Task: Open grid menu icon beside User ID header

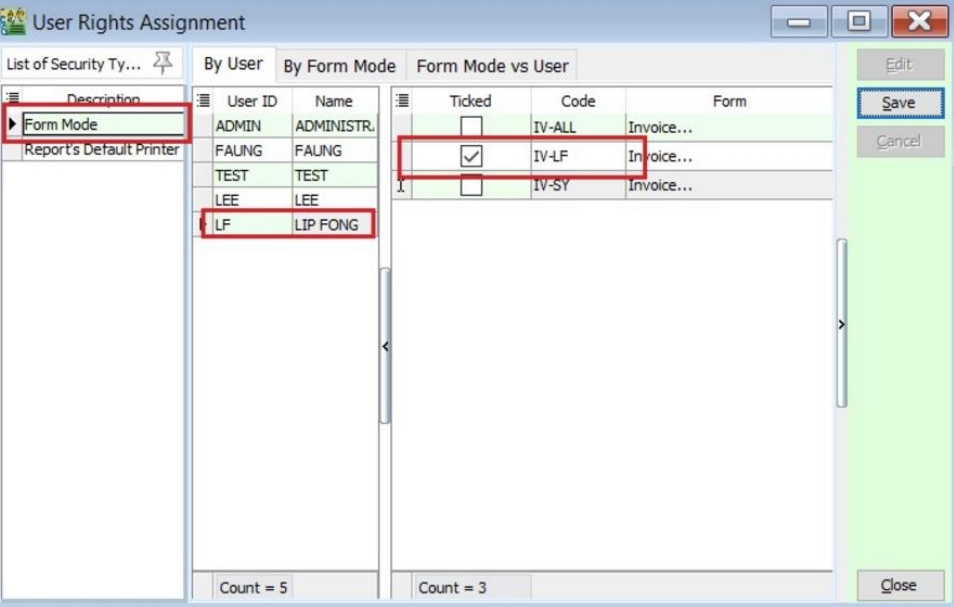Action: [x=203, y=100]
